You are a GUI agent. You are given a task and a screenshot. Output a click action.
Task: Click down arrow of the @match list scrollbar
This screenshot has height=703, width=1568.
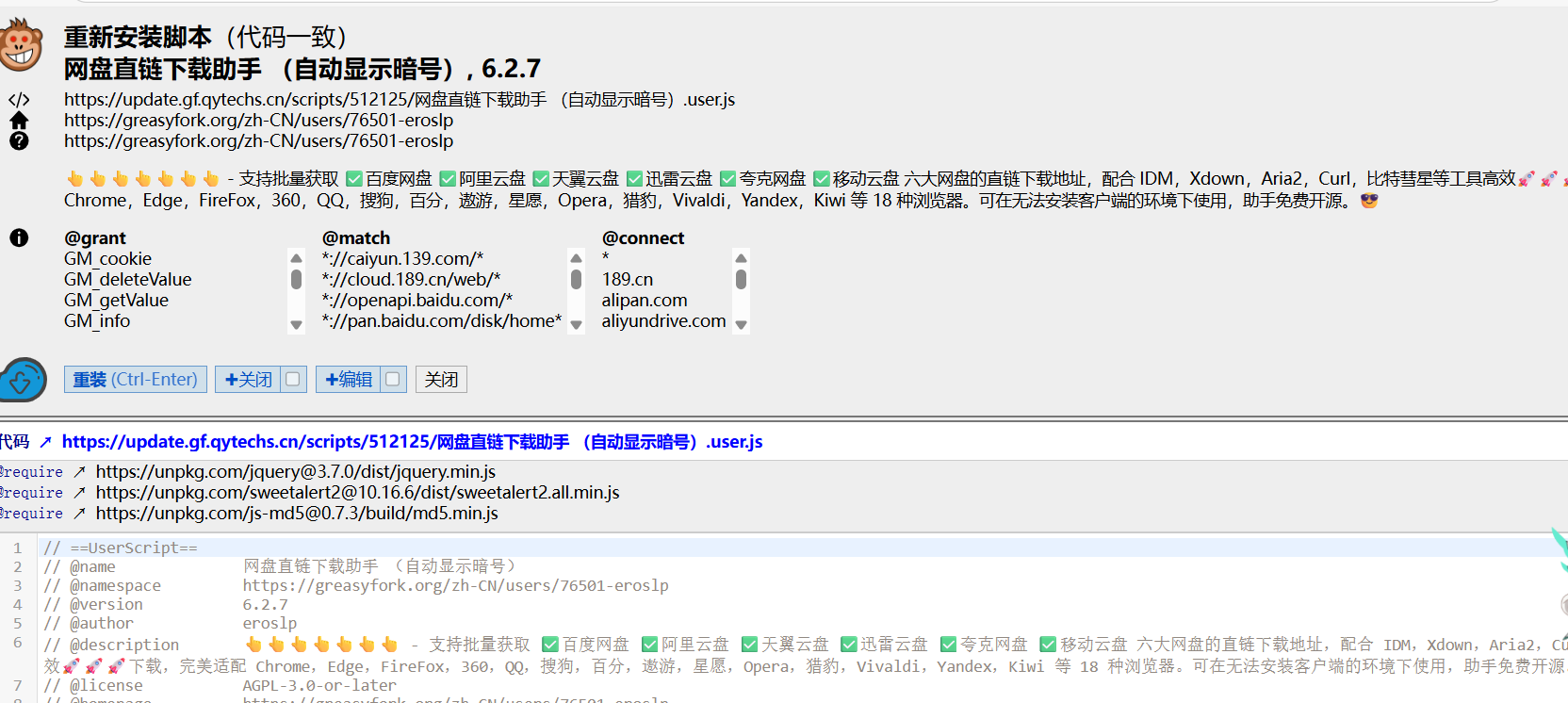click(577, 324)
